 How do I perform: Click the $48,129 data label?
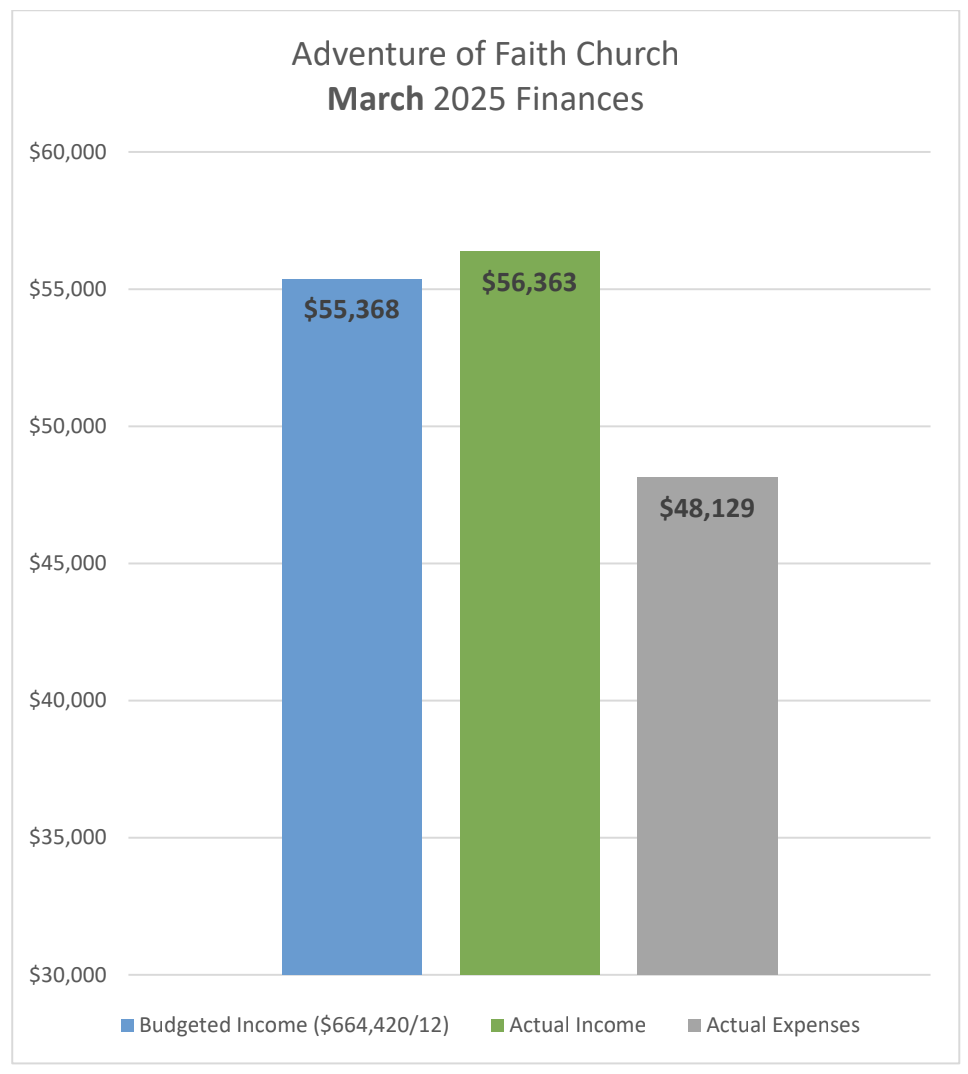pyautogui.click(x=707, y=508)
